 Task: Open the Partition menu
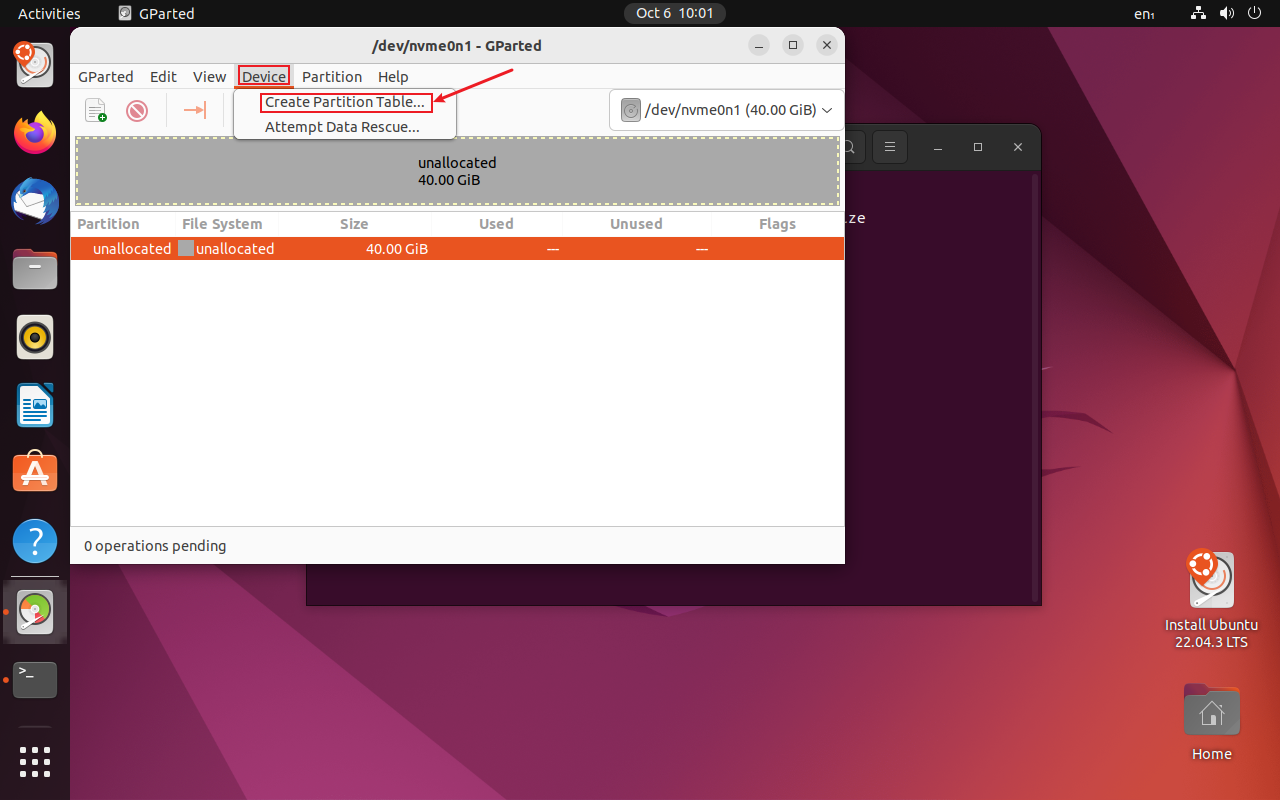332,76
